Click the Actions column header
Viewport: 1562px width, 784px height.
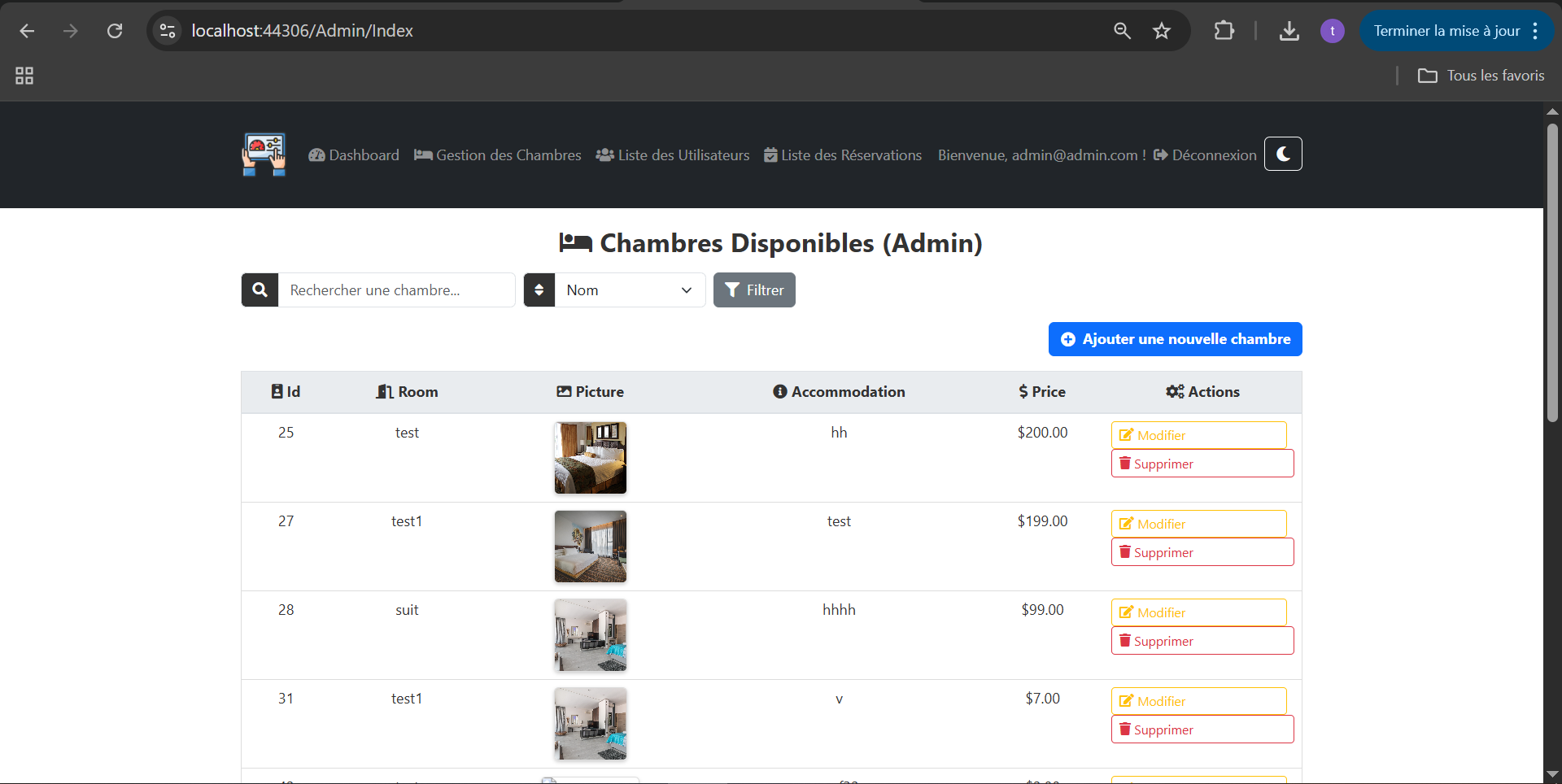click(x=1202, y=392)
